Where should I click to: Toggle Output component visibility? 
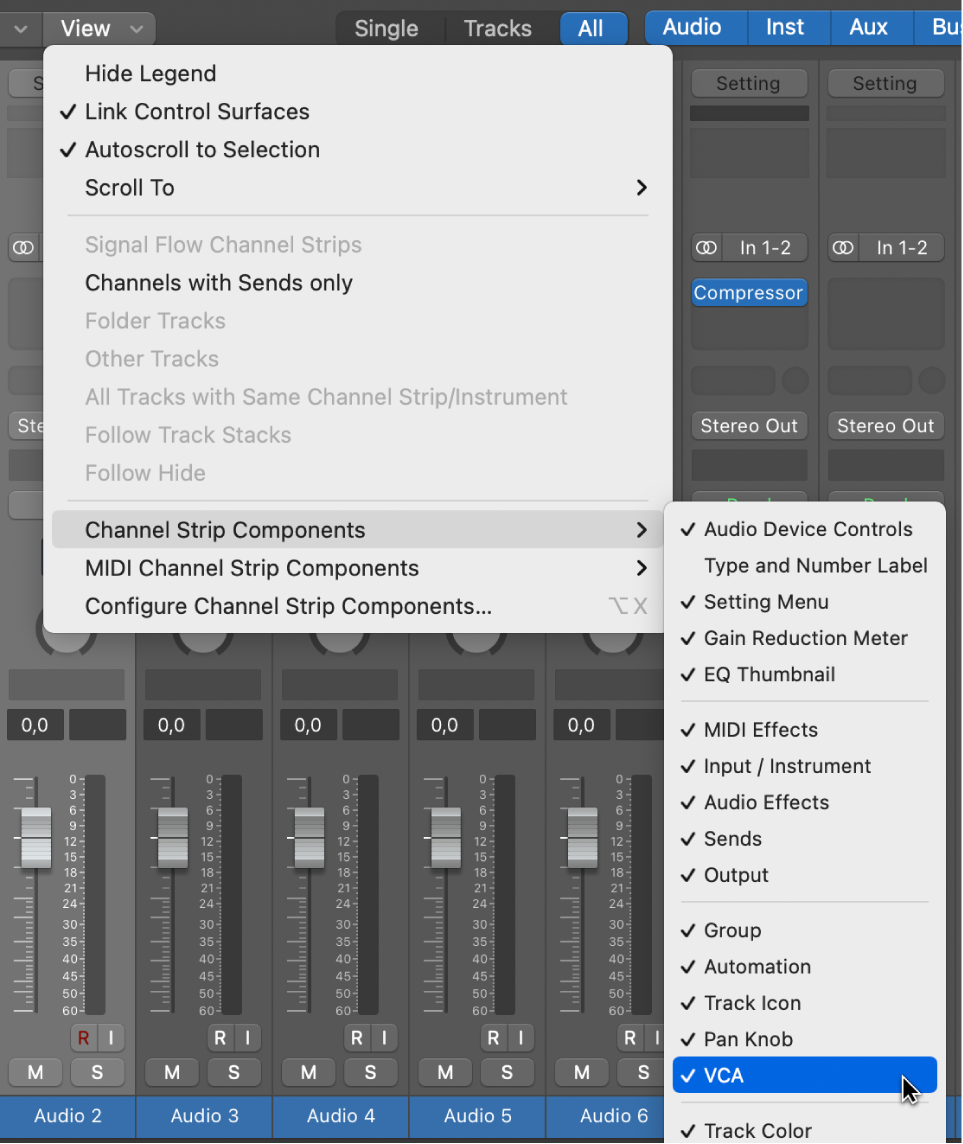point(805,876)
